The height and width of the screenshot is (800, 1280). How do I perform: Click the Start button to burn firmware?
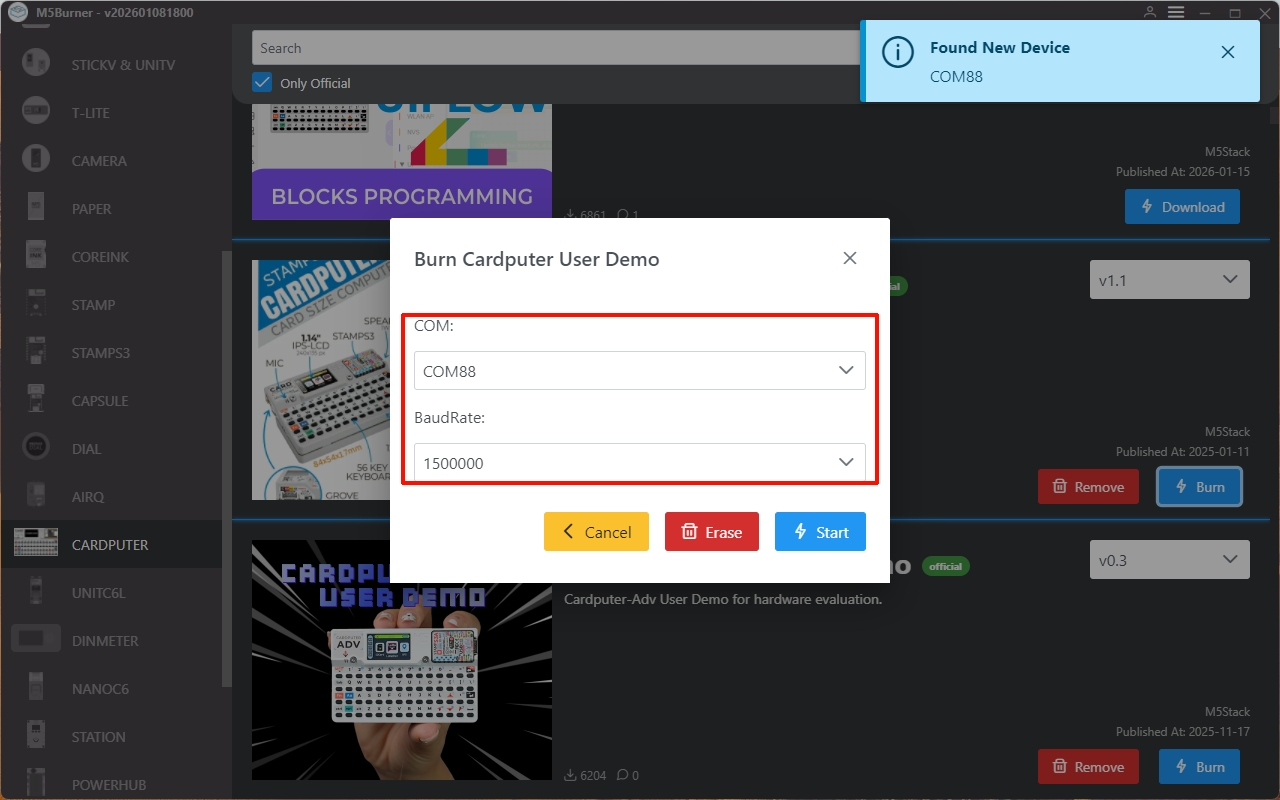click(x=820, y=532)
